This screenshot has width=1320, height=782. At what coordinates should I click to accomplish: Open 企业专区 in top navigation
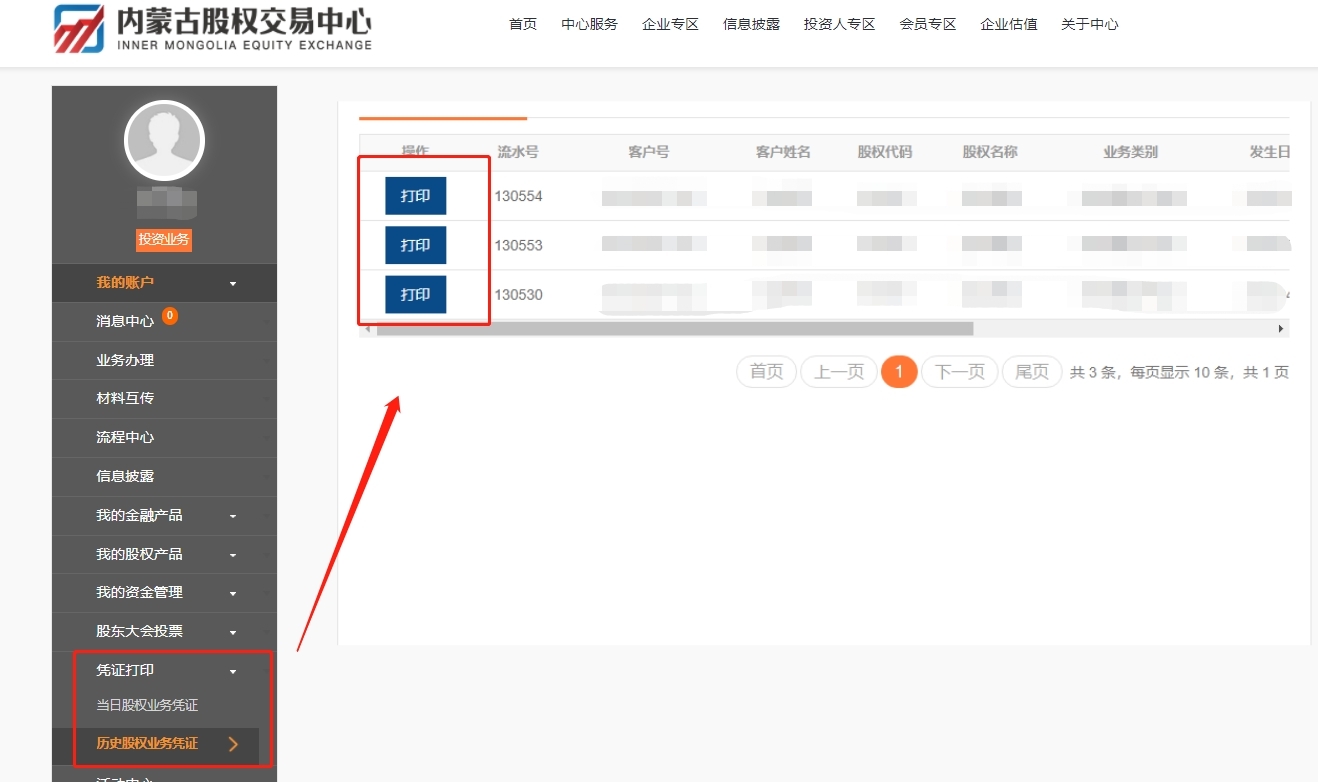click(670, 24)
